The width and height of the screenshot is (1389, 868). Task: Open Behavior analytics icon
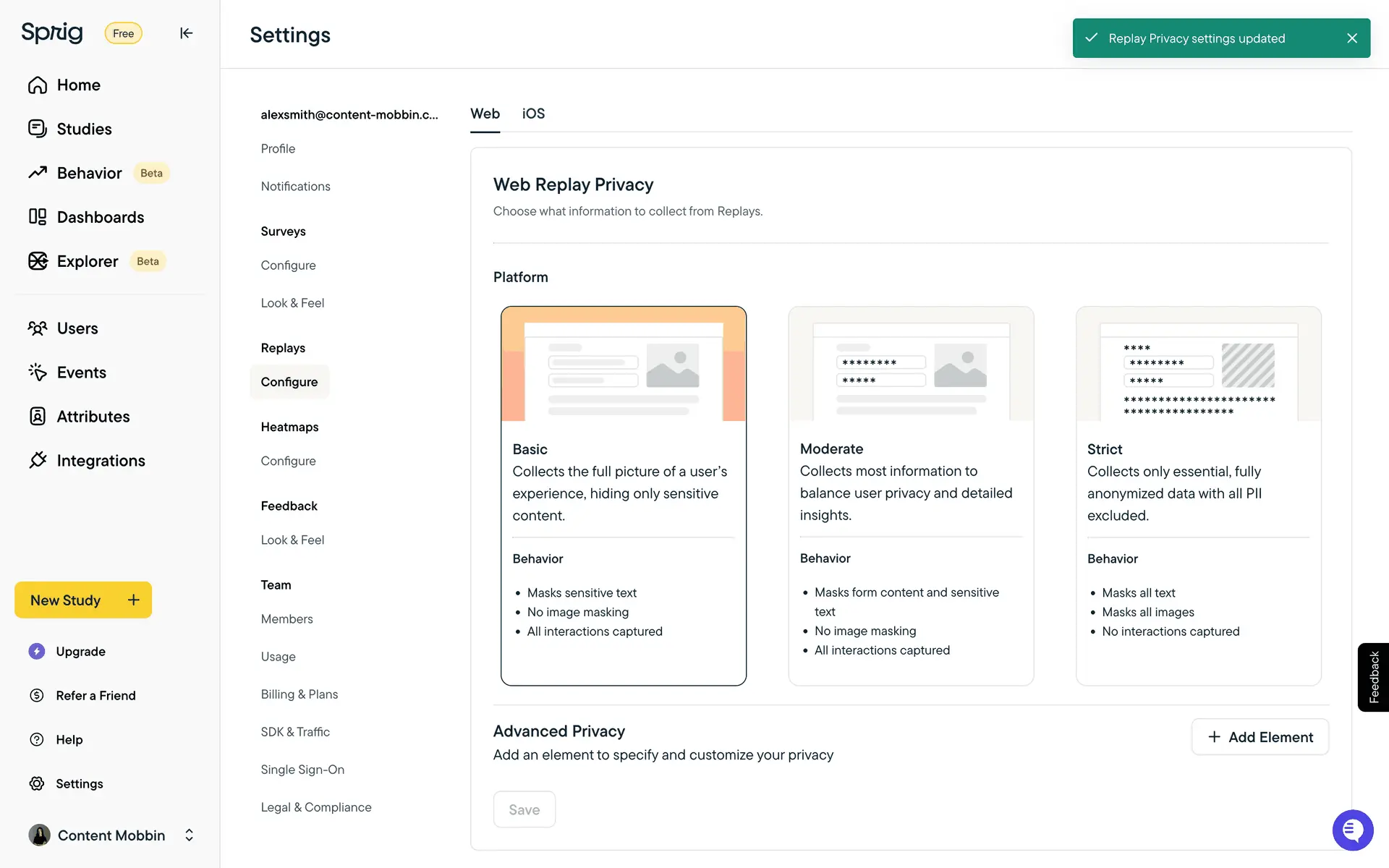coord(38,173)
